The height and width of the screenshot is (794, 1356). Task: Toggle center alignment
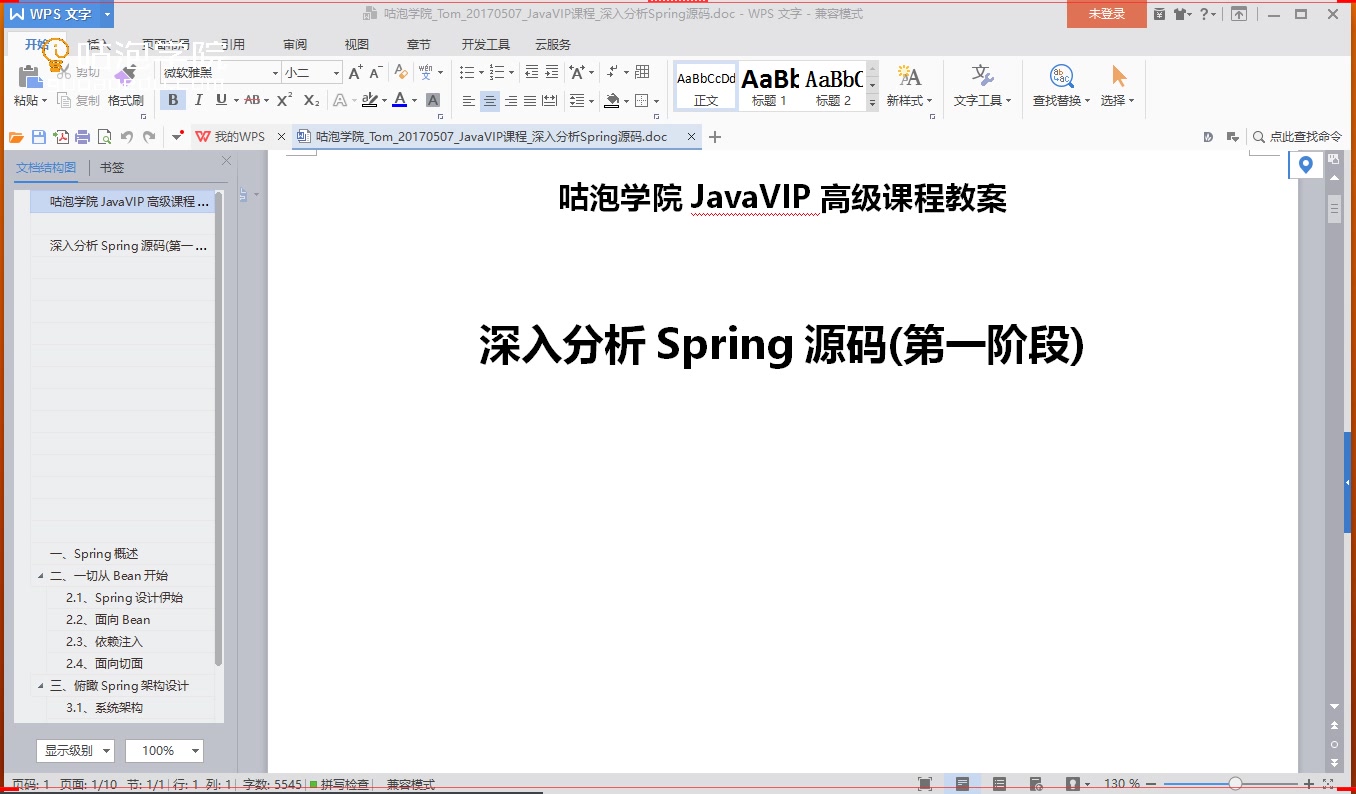coord(490,101)
